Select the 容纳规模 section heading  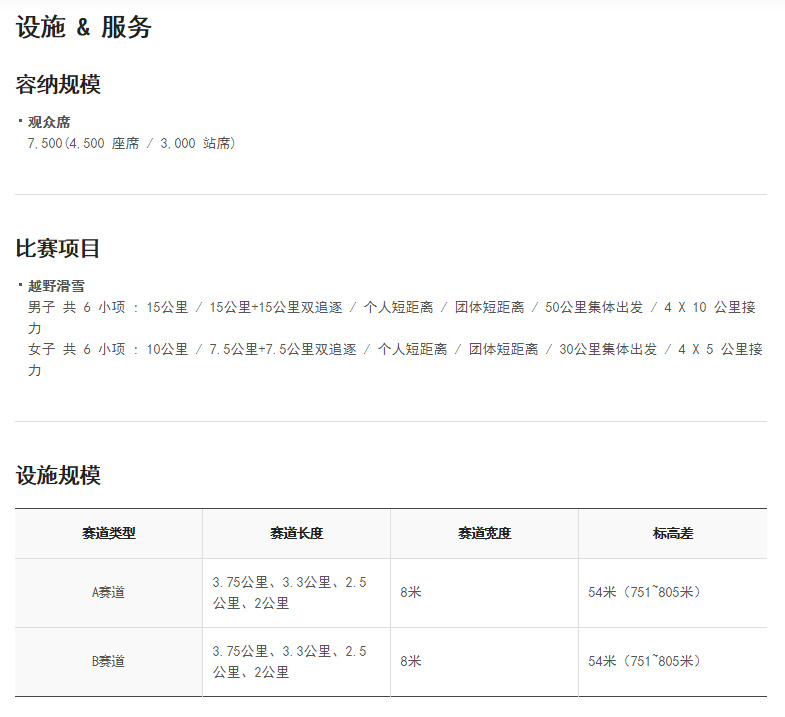click(x=58, y=84)
